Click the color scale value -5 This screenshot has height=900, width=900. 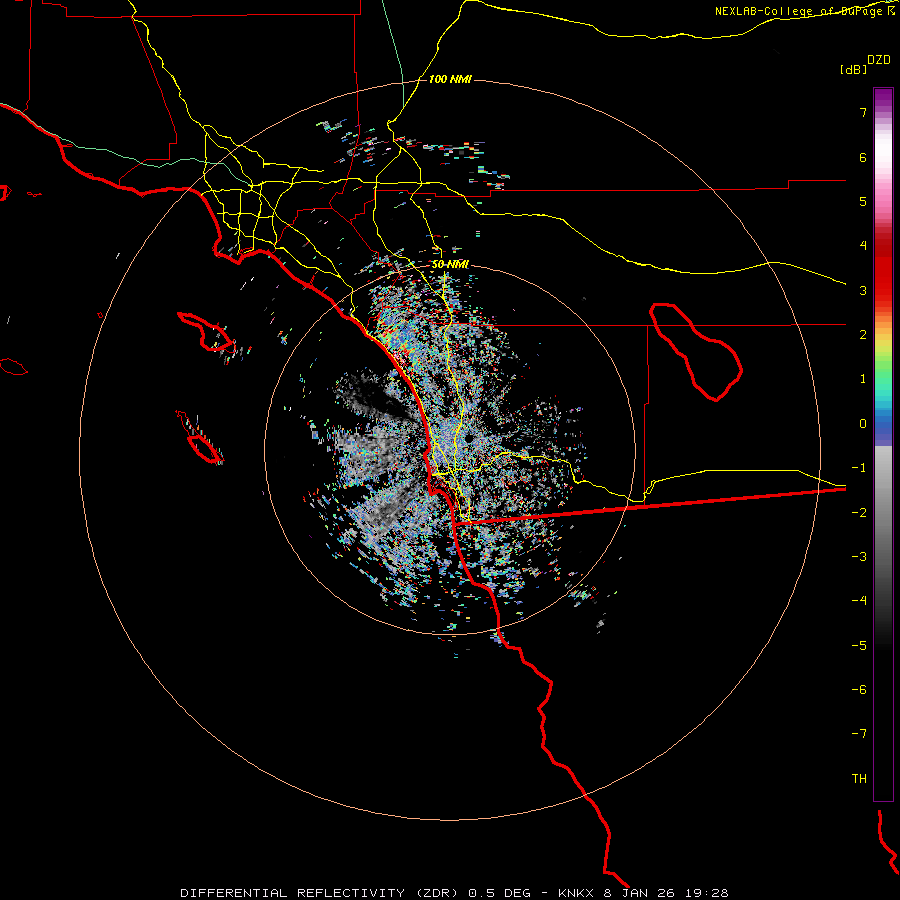click(x=859, y=646)
